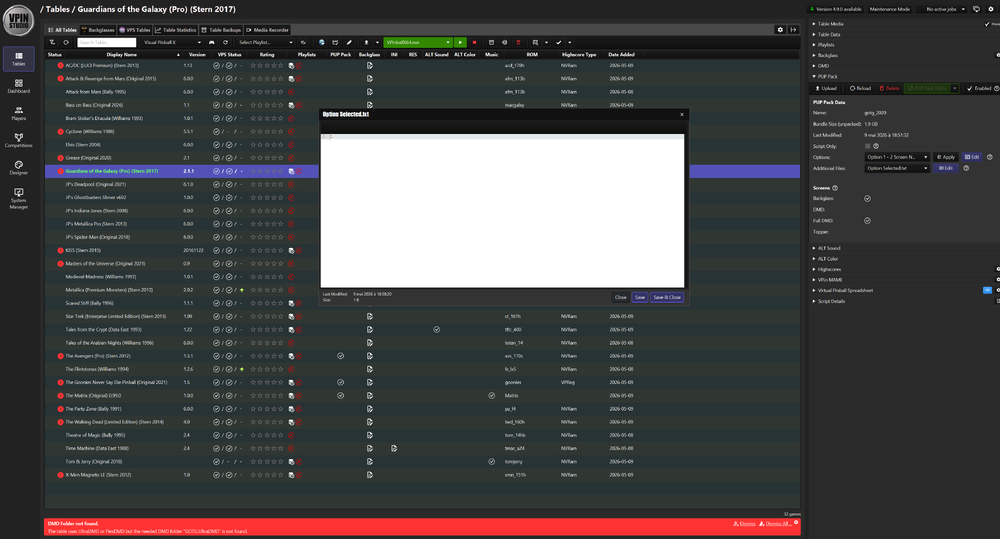Click the checkmark validation icon in toolbar
1000x539 pixels.
559,42
